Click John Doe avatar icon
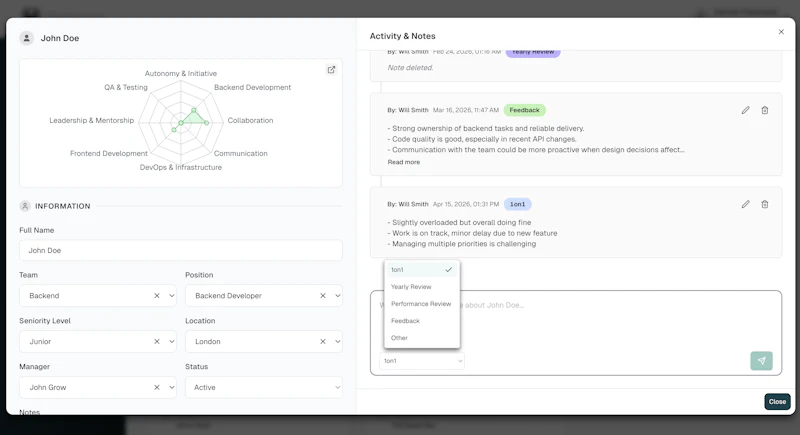 pyautogui.click(x=27, y=38)
